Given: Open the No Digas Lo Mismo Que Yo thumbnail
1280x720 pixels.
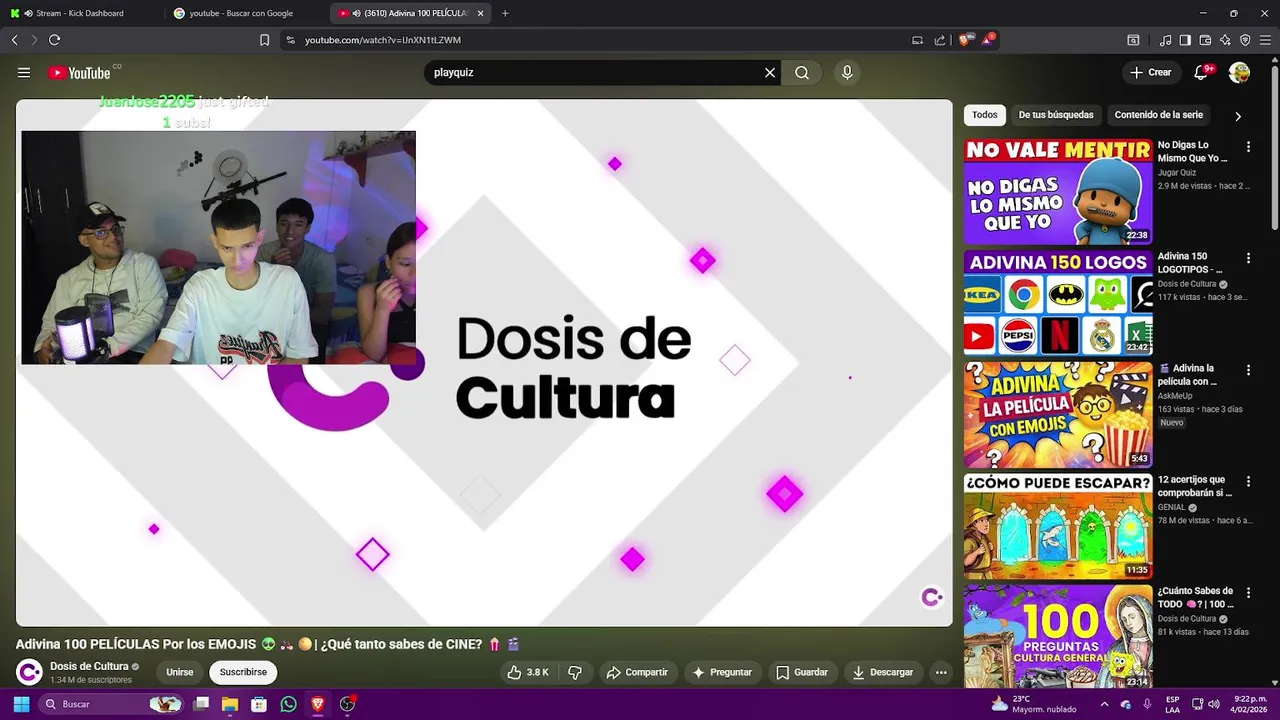Looking at the screenshot, I should [x=1058, y=192].
